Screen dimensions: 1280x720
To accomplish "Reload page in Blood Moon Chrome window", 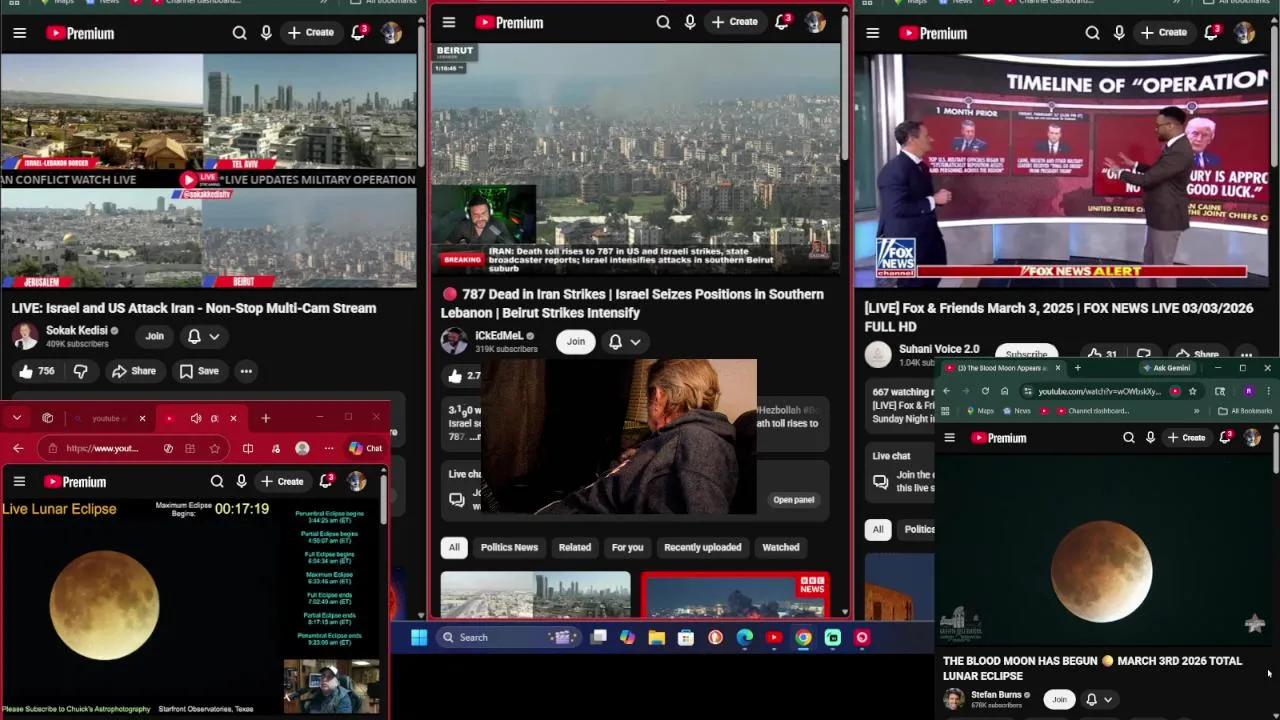I will pyautogui.click(x=985, y=391).
